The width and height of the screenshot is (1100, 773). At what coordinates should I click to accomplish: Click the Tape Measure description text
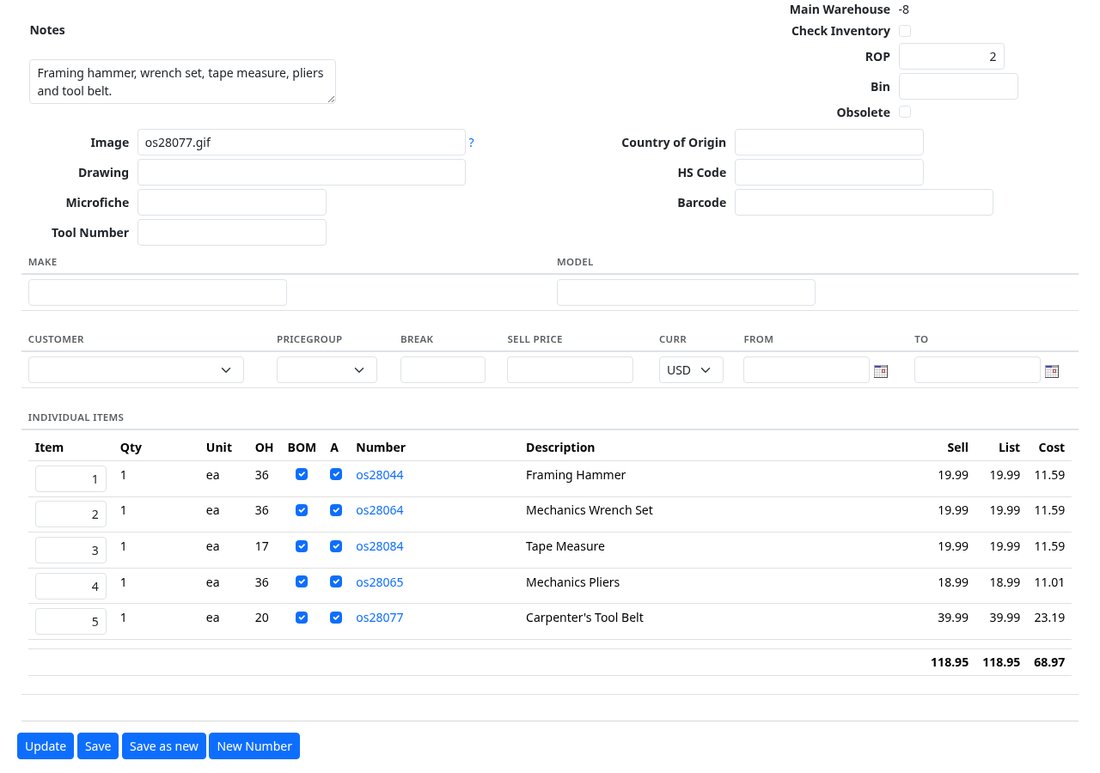point(565,546)
